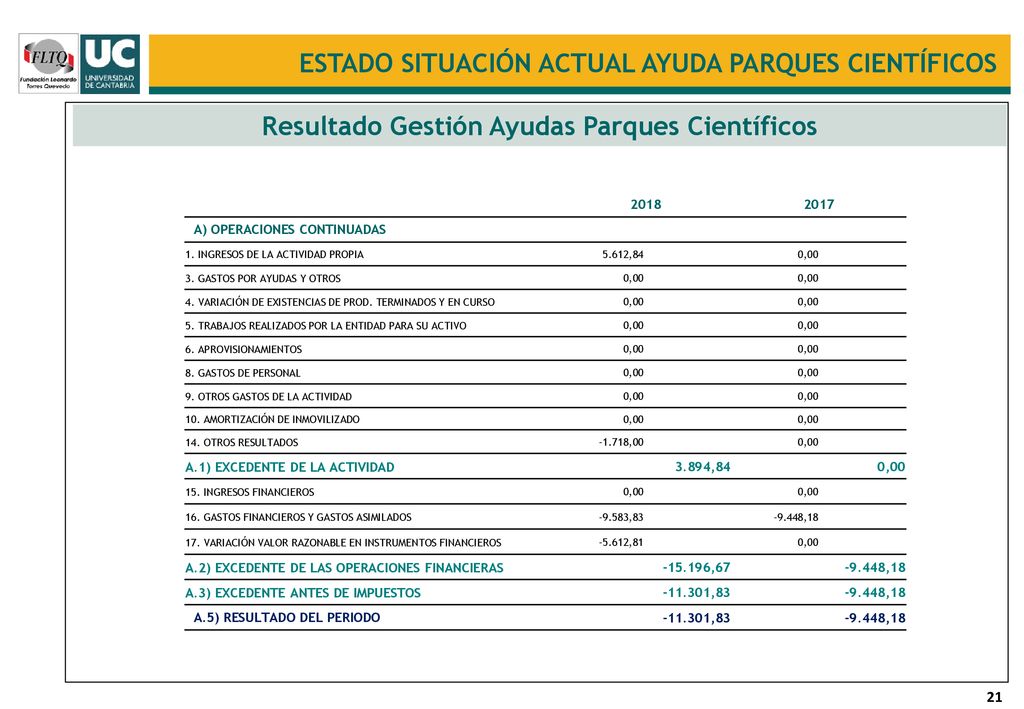Click row '9. OTROS GASTOS DE LA ACTIVIDAD'

tap(545, 396)
